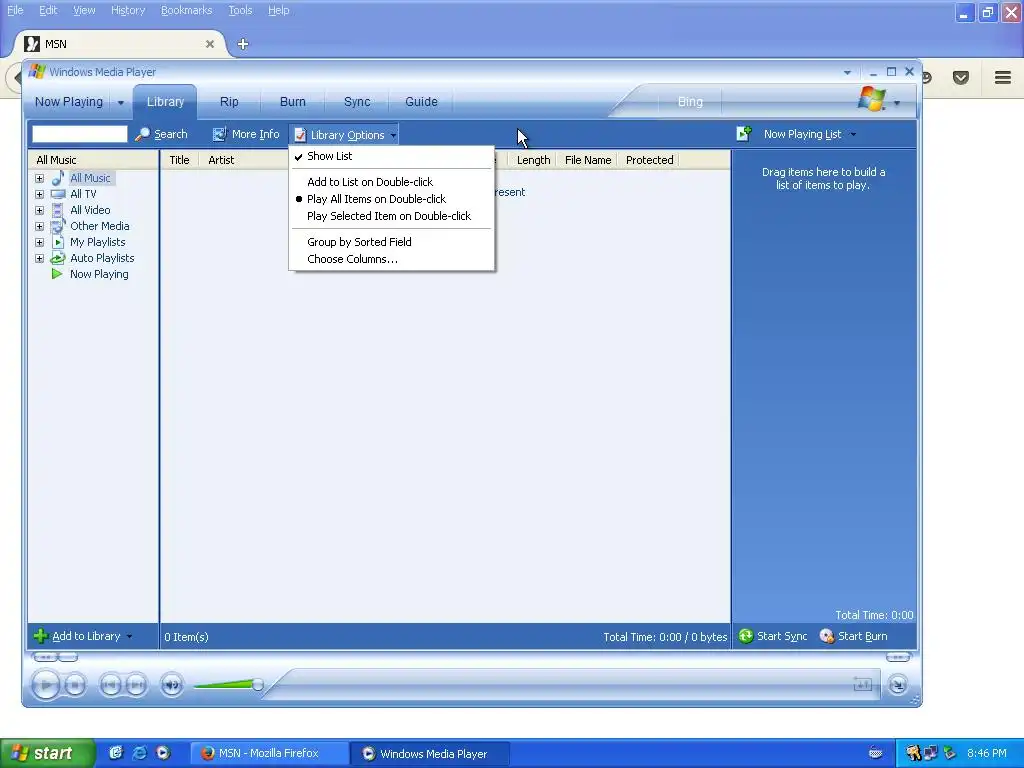The width and height of the screenshot is (1024, 768).
Task: Sort by the Length column header
Action: pos(533,160)
